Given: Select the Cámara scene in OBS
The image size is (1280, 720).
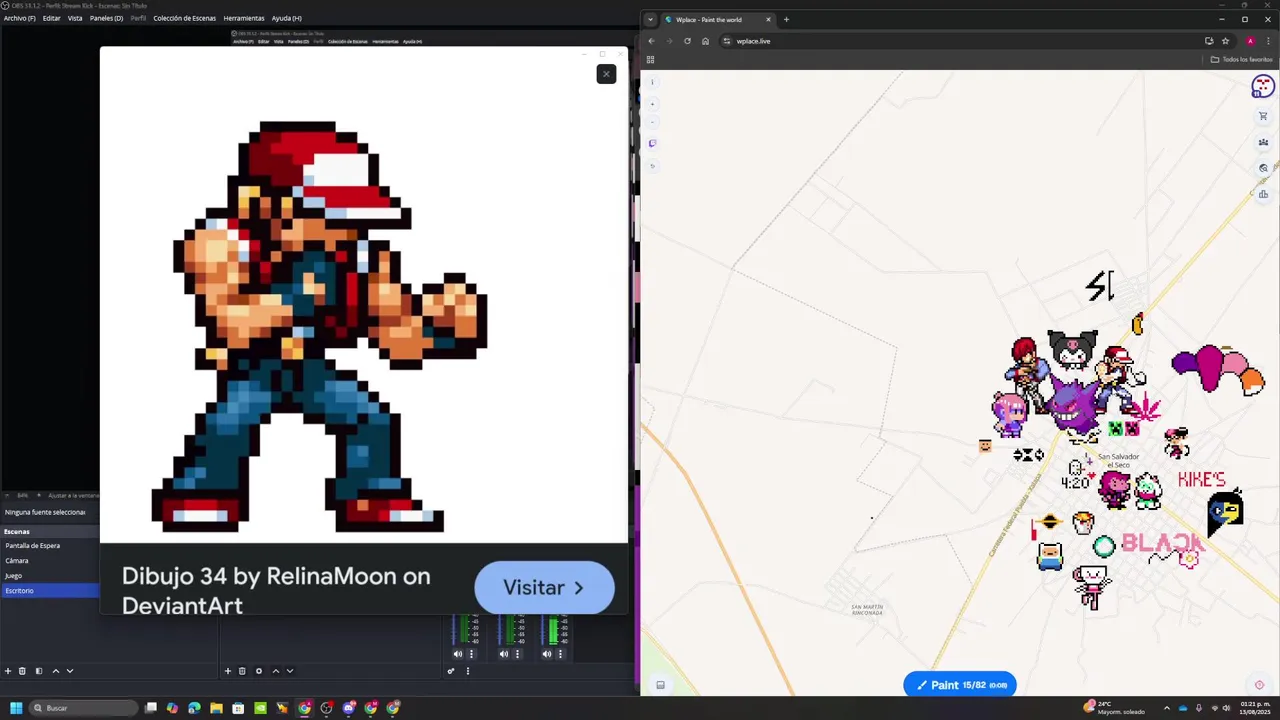Looking at the screenshot, I should tap(50, 561).
